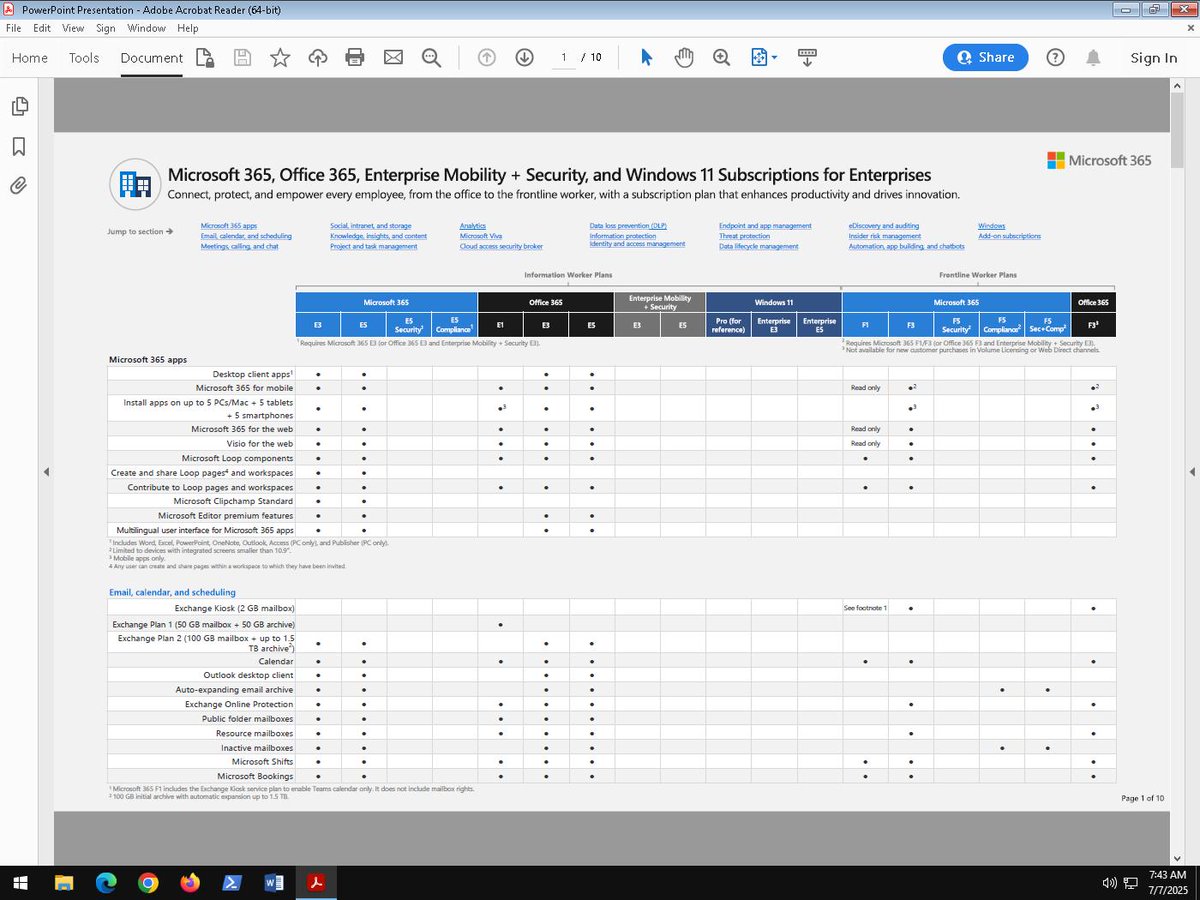Image resolution: width=1200 pixels, height=900 pixels.
Task: Click the Share button
Action: click(985, 57)
